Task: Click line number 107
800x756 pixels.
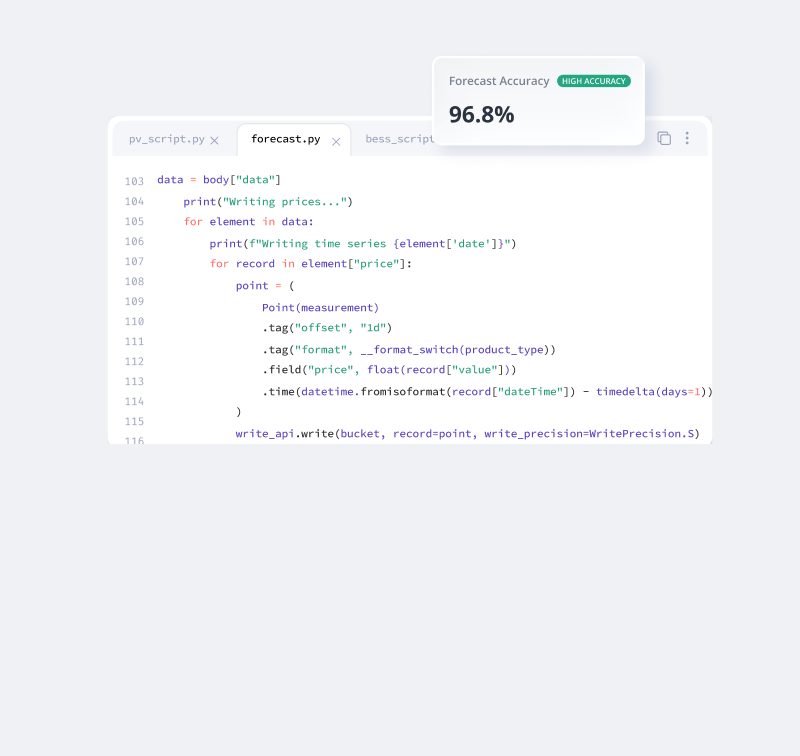Action: [x=134, y=261]
